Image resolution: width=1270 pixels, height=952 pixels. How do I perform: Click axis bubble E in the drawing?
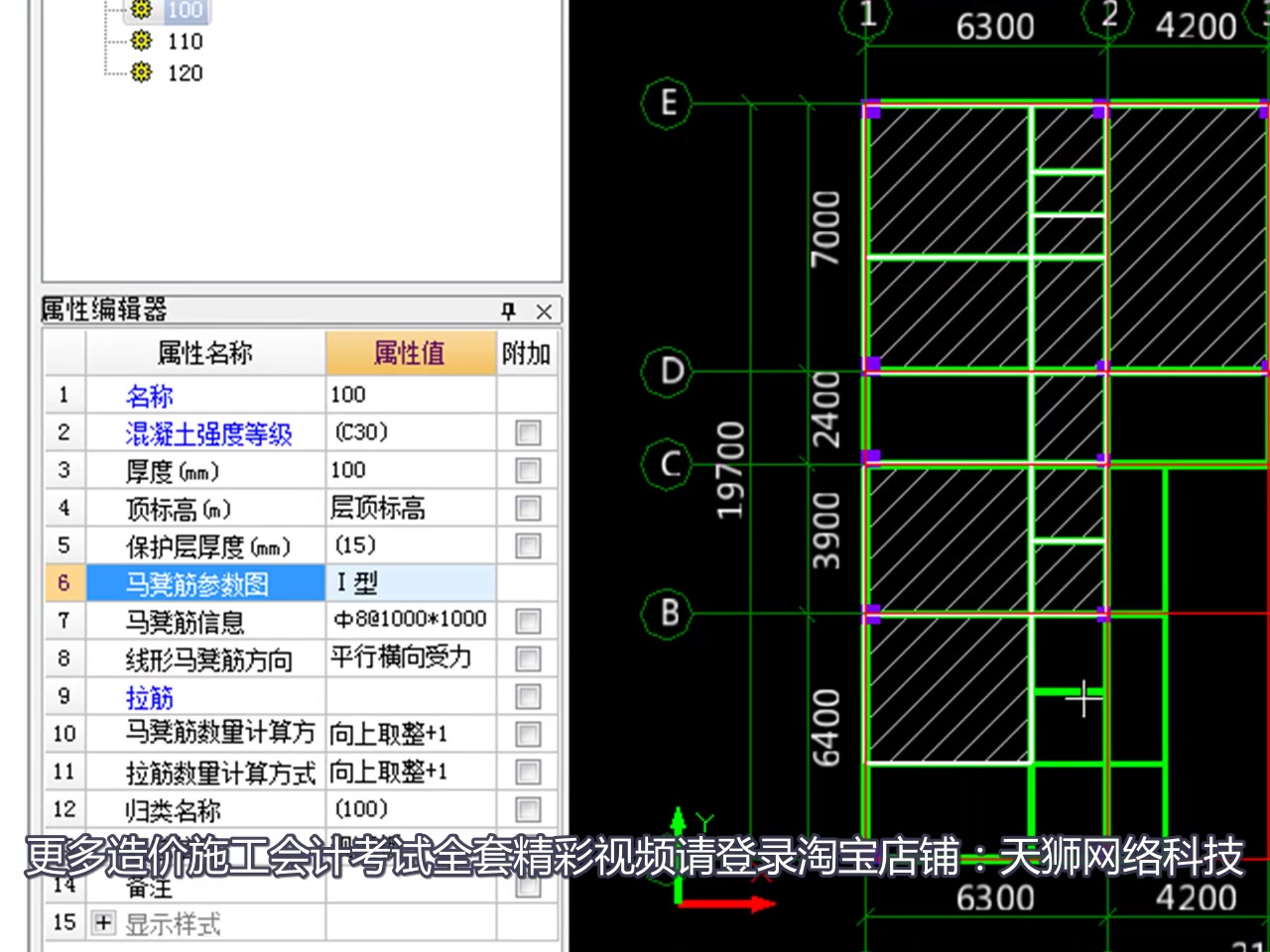coord(666,100)
